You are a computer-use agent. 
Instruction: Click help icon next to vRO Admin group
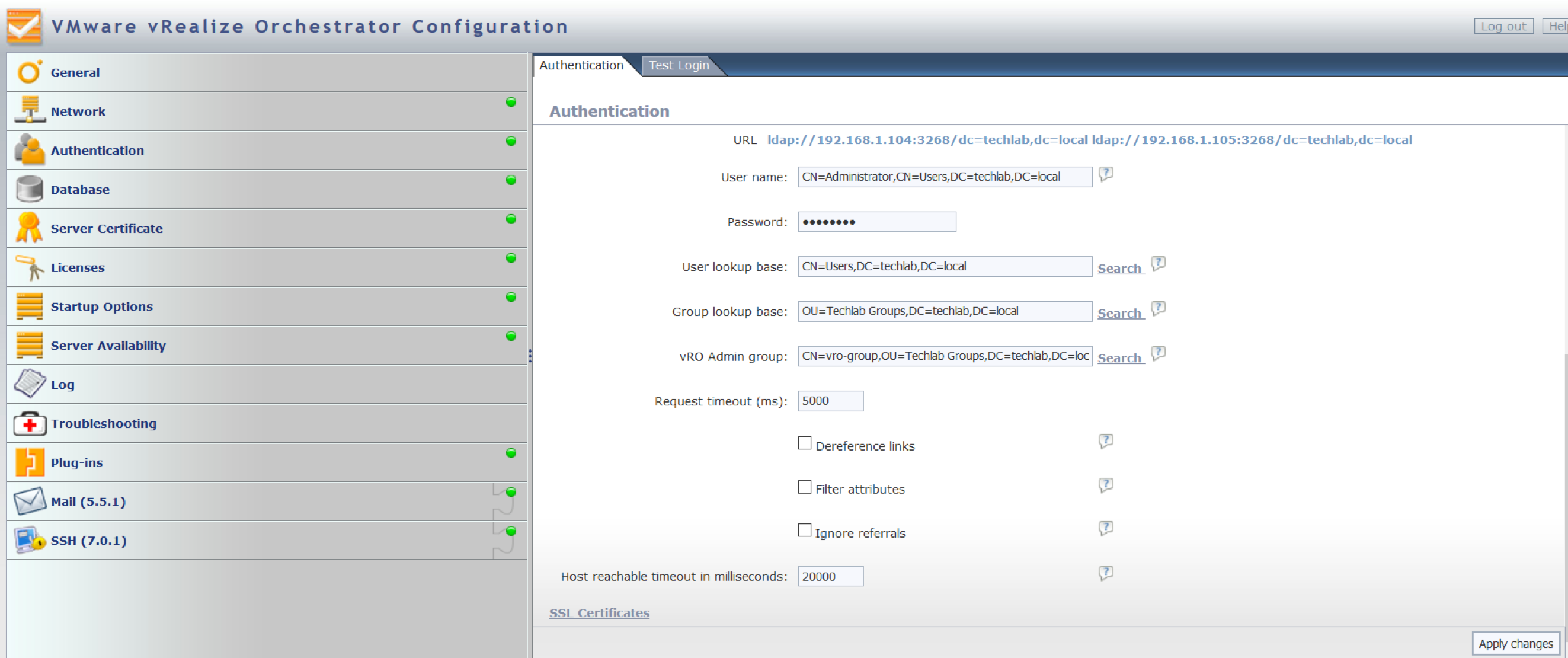tap(1158, 353)
